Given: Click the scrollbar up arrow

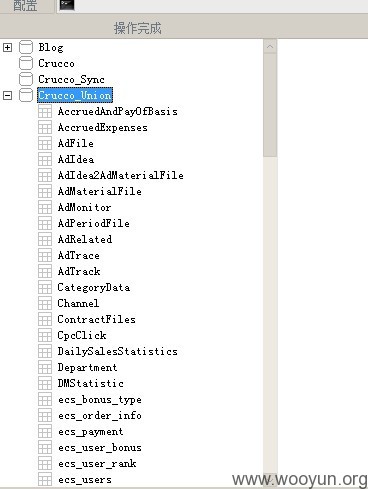Looking at the screenshot, I should point(270,47).
